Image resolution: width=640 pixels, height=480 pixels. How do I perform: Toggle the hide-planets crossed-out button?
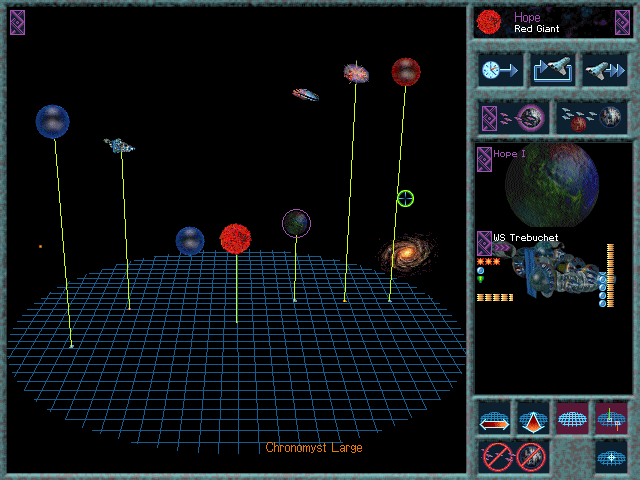click(x=531, y=457)
